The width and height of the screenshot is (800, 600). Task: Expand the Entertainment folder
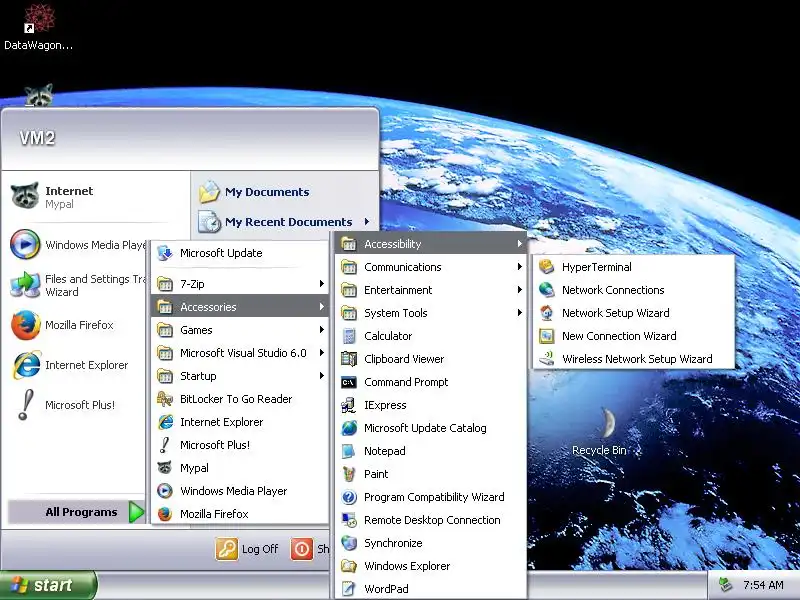(431, 290)
